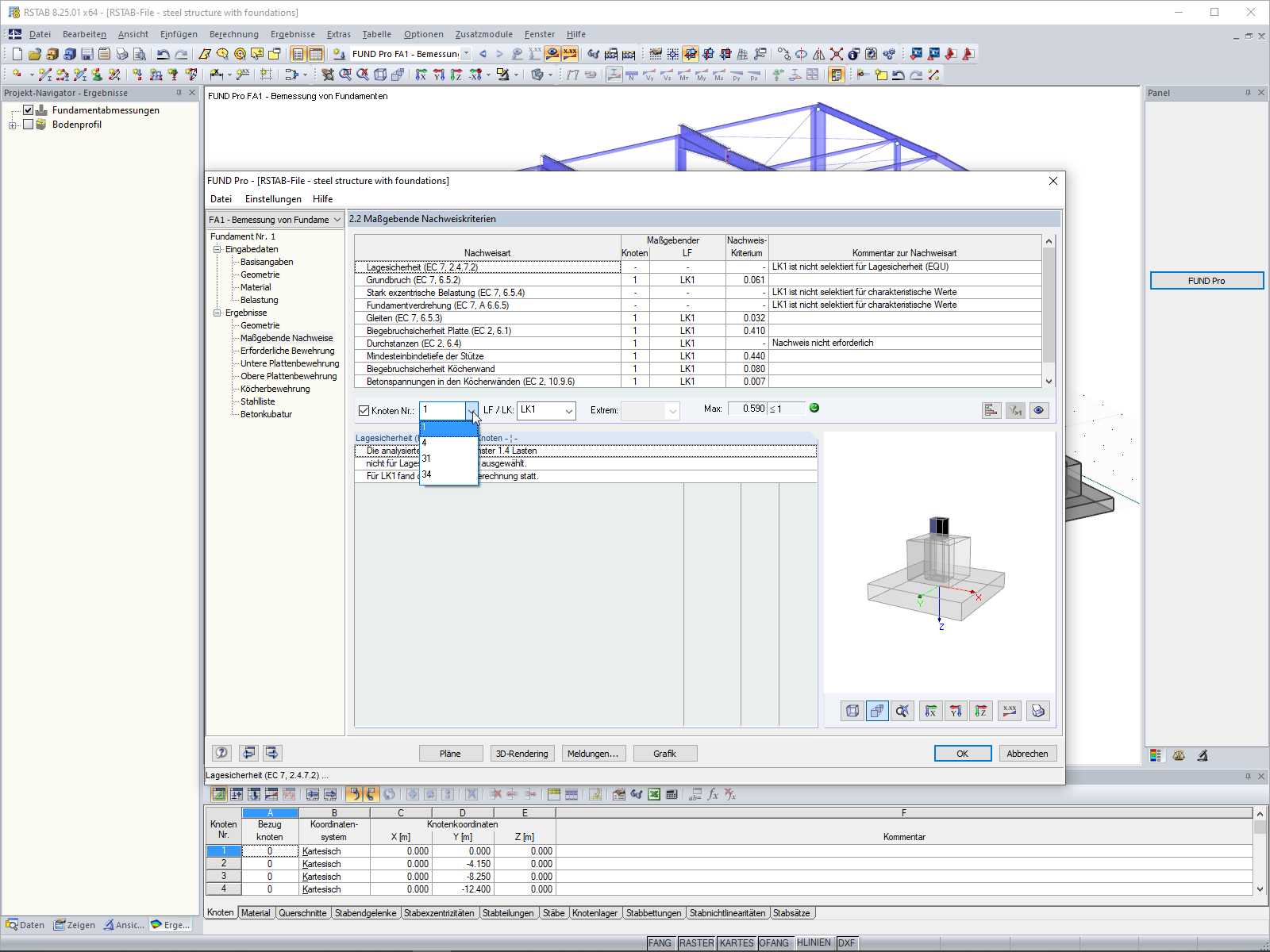The image size is (1270, 952).
Task: Click the Grafik button
Action: coord(665,754)
